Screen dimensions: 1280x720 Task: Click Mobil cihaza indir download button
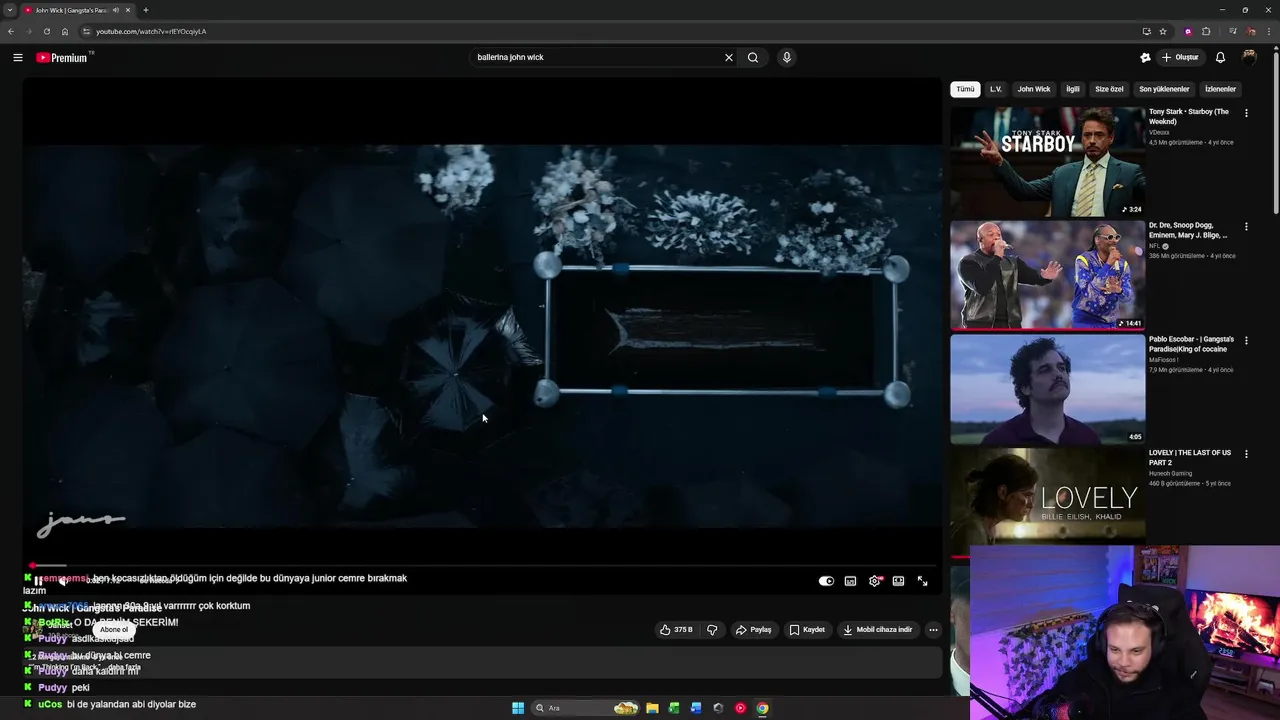(878, 630)
